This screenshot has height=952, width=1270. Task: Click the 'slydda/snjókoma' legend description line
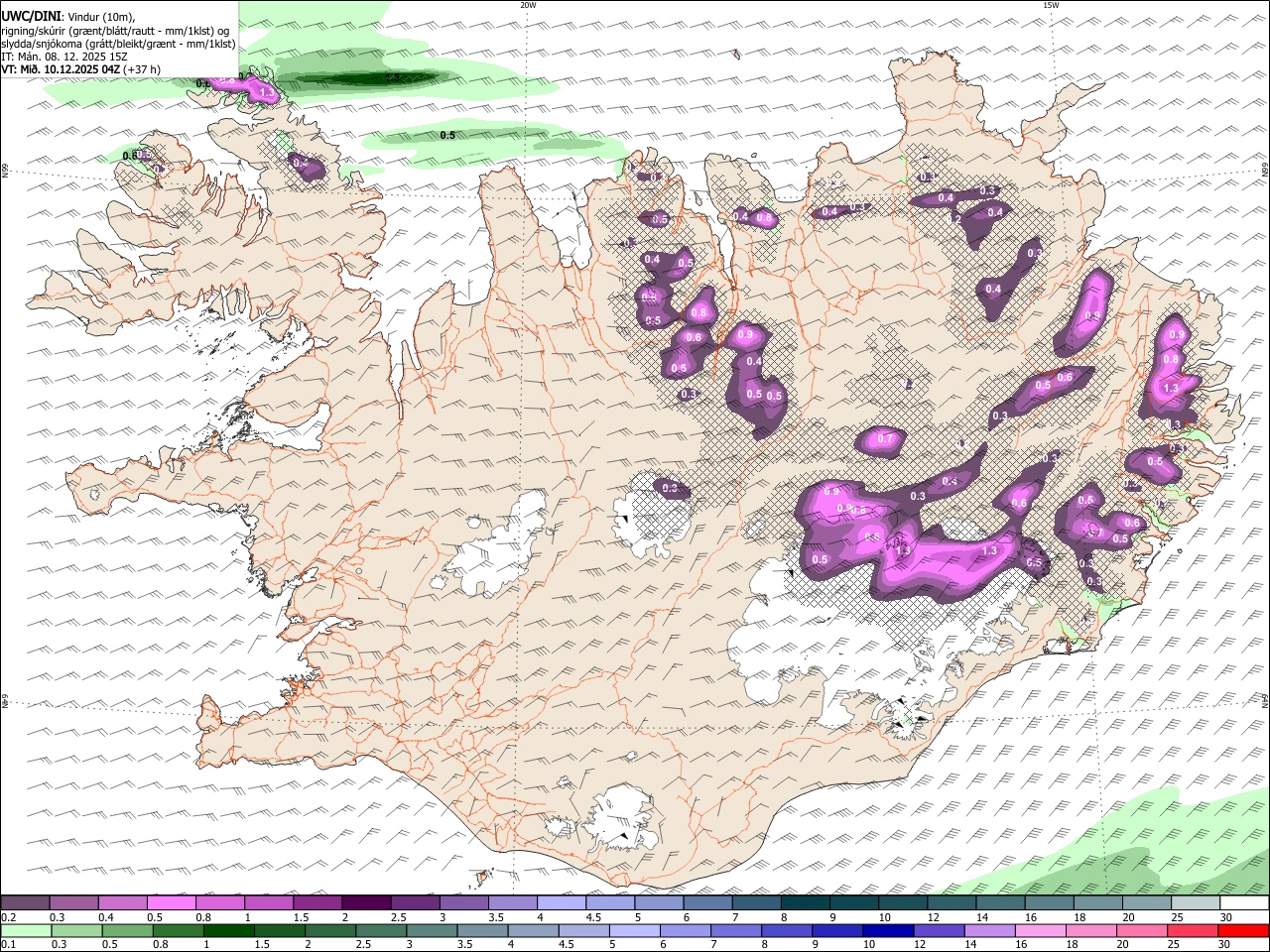pos(118,44)
